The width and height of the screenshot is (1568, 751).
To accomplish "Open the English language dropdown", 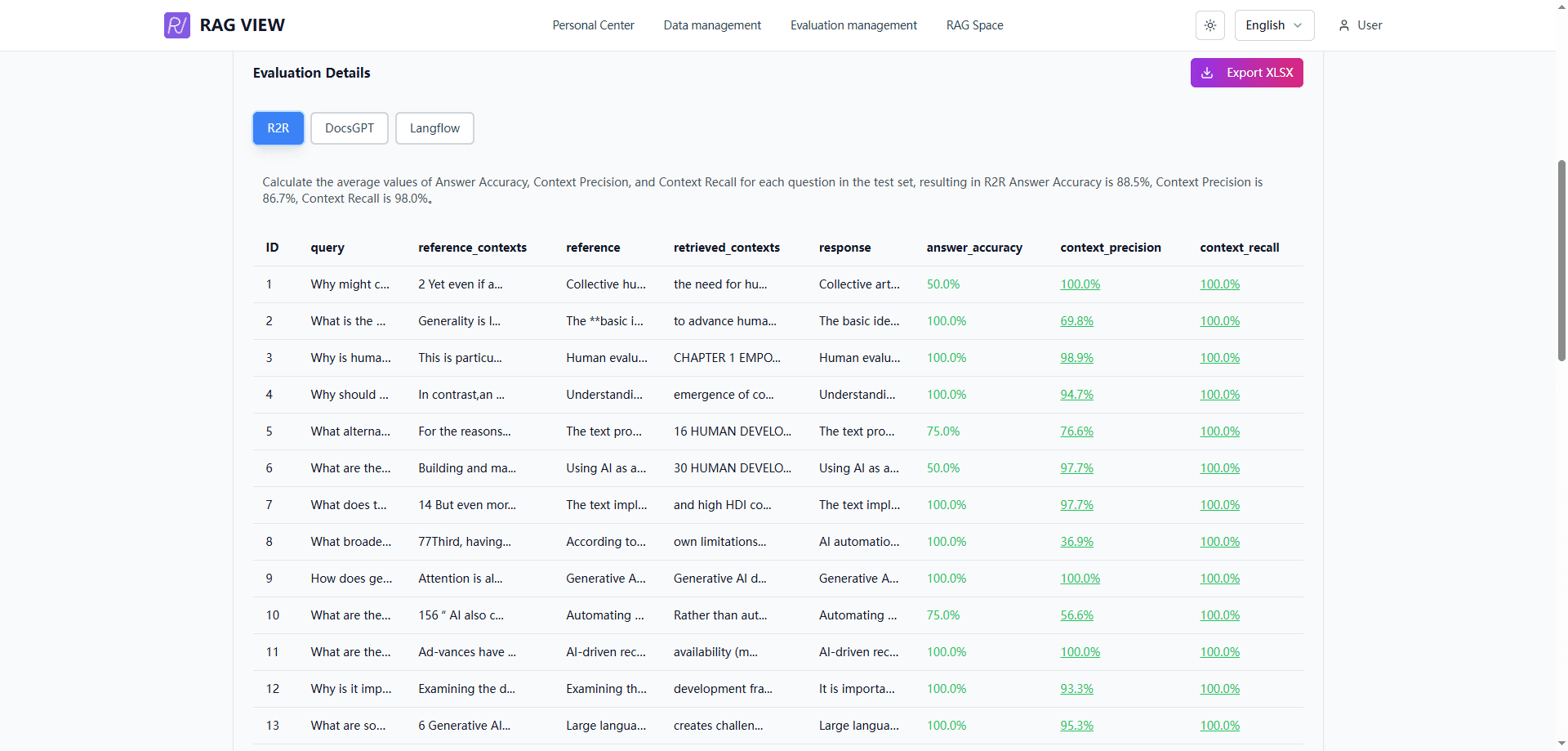I will pos(1274,25).
